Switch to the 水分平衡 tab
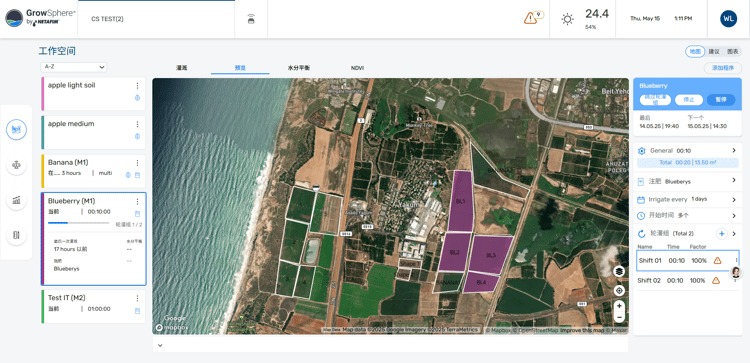The image size is (750, 363). [299, 68]
